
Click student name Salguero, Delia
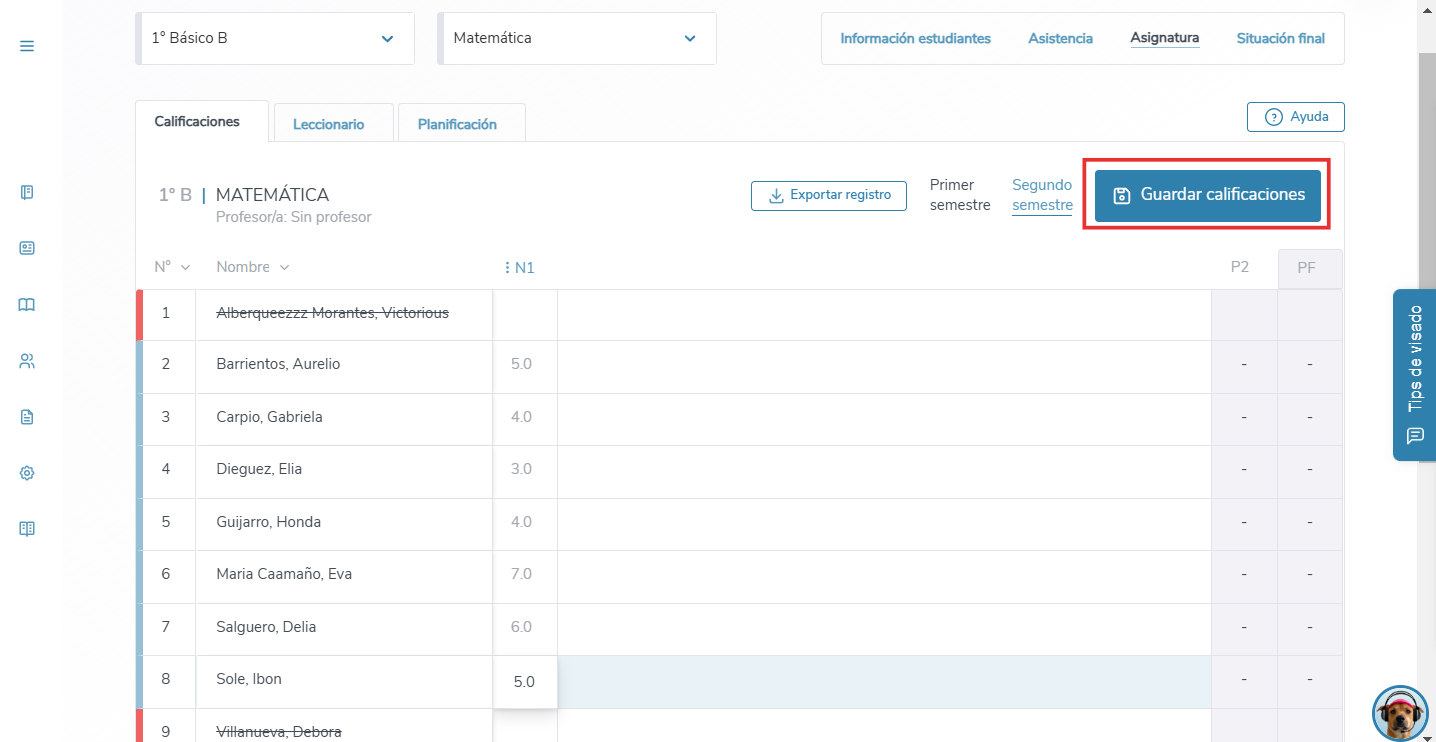pos(266,627)
